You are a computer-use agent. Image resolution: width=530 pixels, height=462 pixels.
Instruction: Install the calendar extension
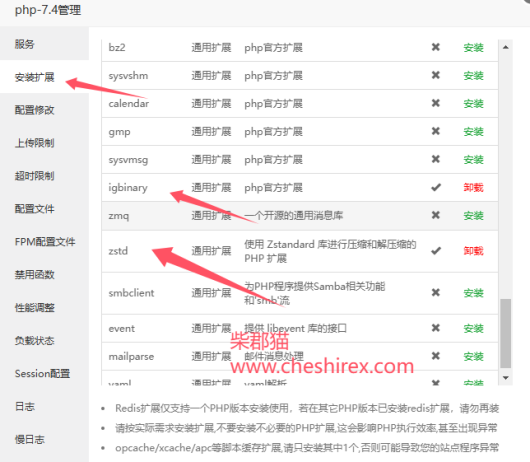tap(473, 104)
